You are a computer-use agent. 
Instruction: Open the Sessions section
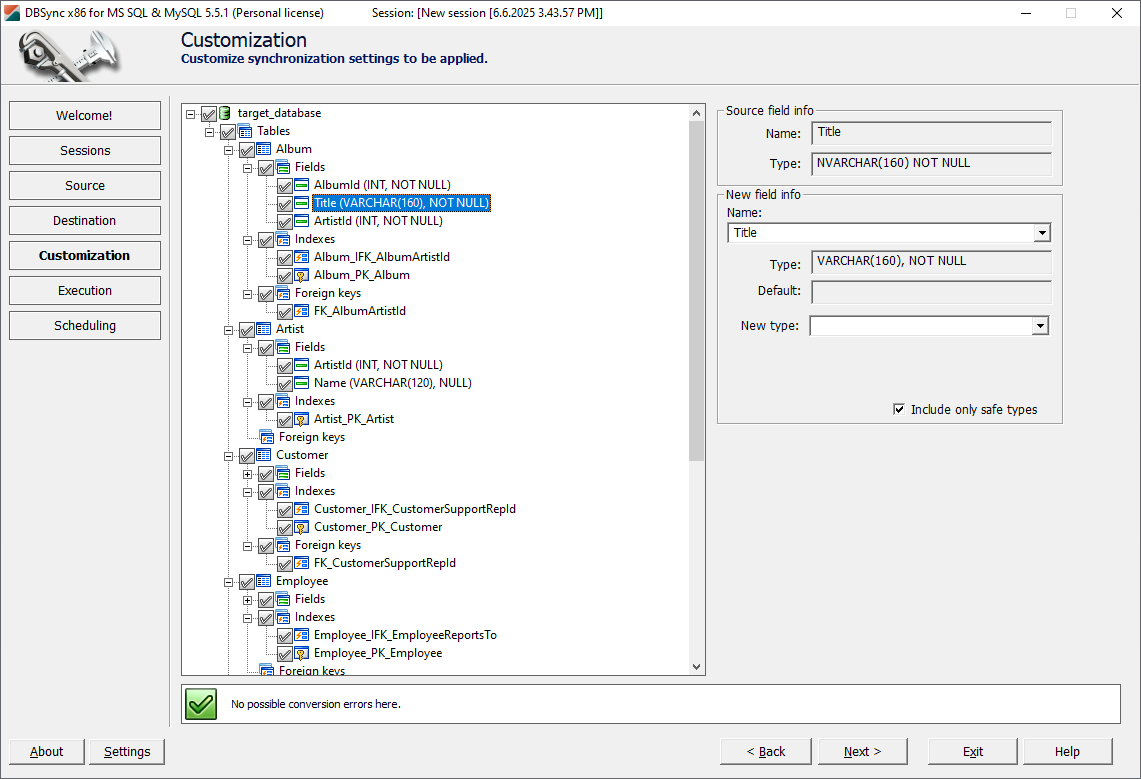84,150
